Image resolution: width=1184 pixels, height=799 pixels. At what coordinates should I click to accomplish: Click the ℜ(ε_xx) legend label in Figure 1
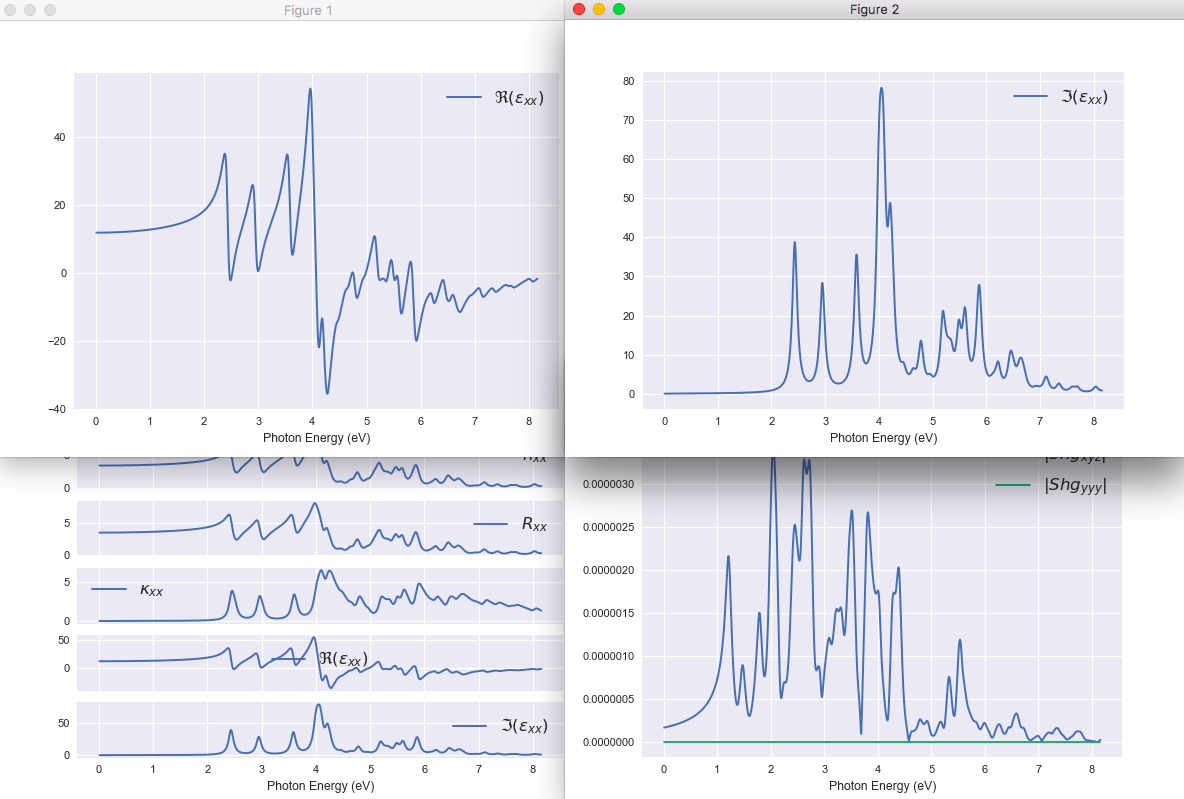pos(519,97)
